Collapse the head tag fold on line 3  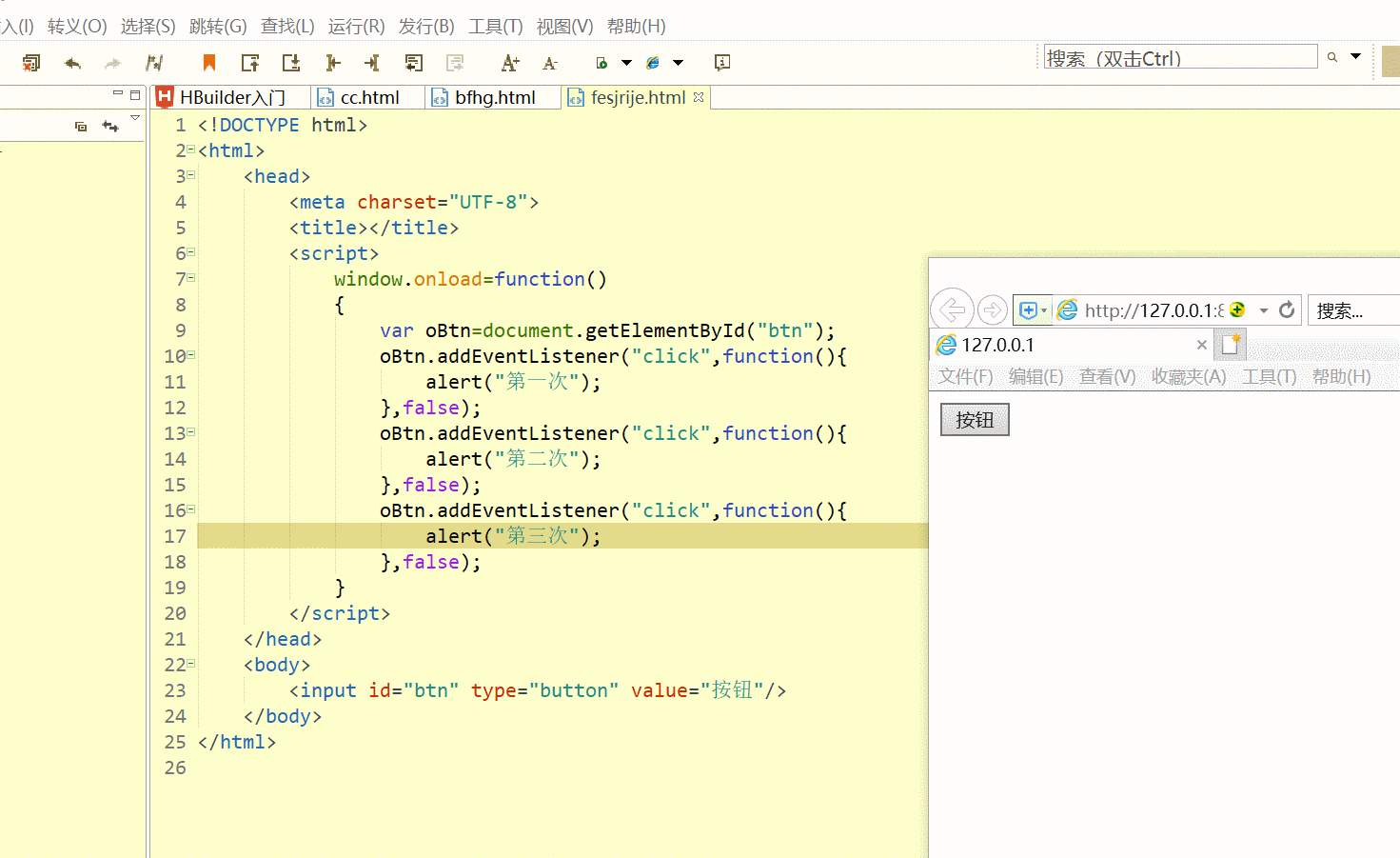click(x=190, y=175)
